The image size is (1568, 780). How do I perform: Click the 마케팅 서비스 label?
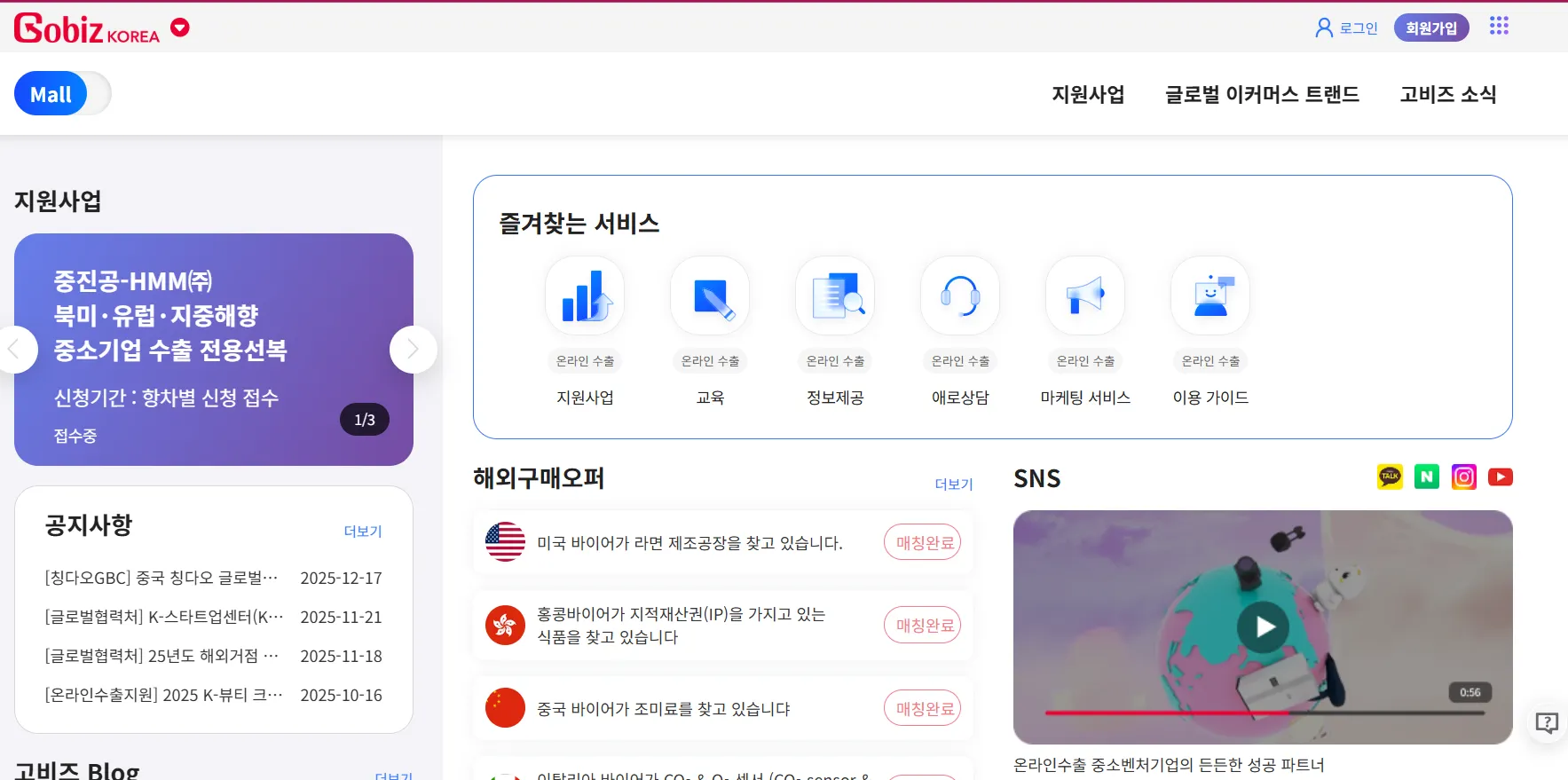[1085, 398]
